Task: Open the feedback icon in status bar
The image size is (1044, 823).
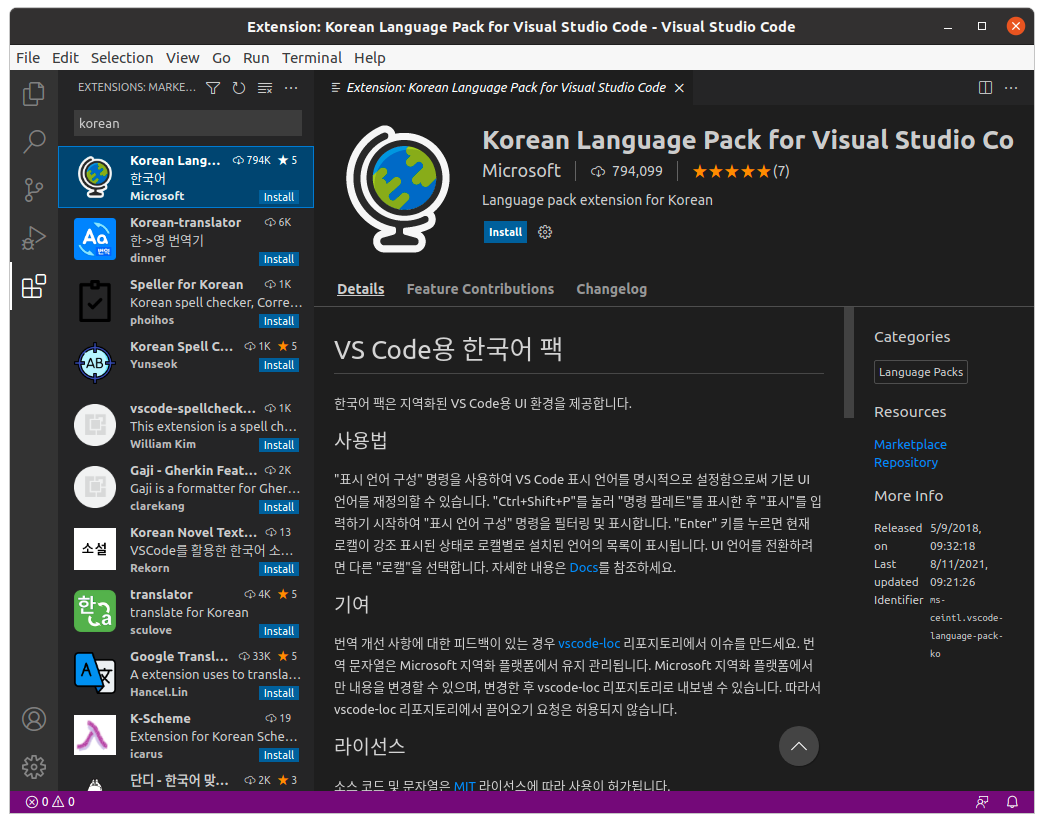Action: click(982, 802)
